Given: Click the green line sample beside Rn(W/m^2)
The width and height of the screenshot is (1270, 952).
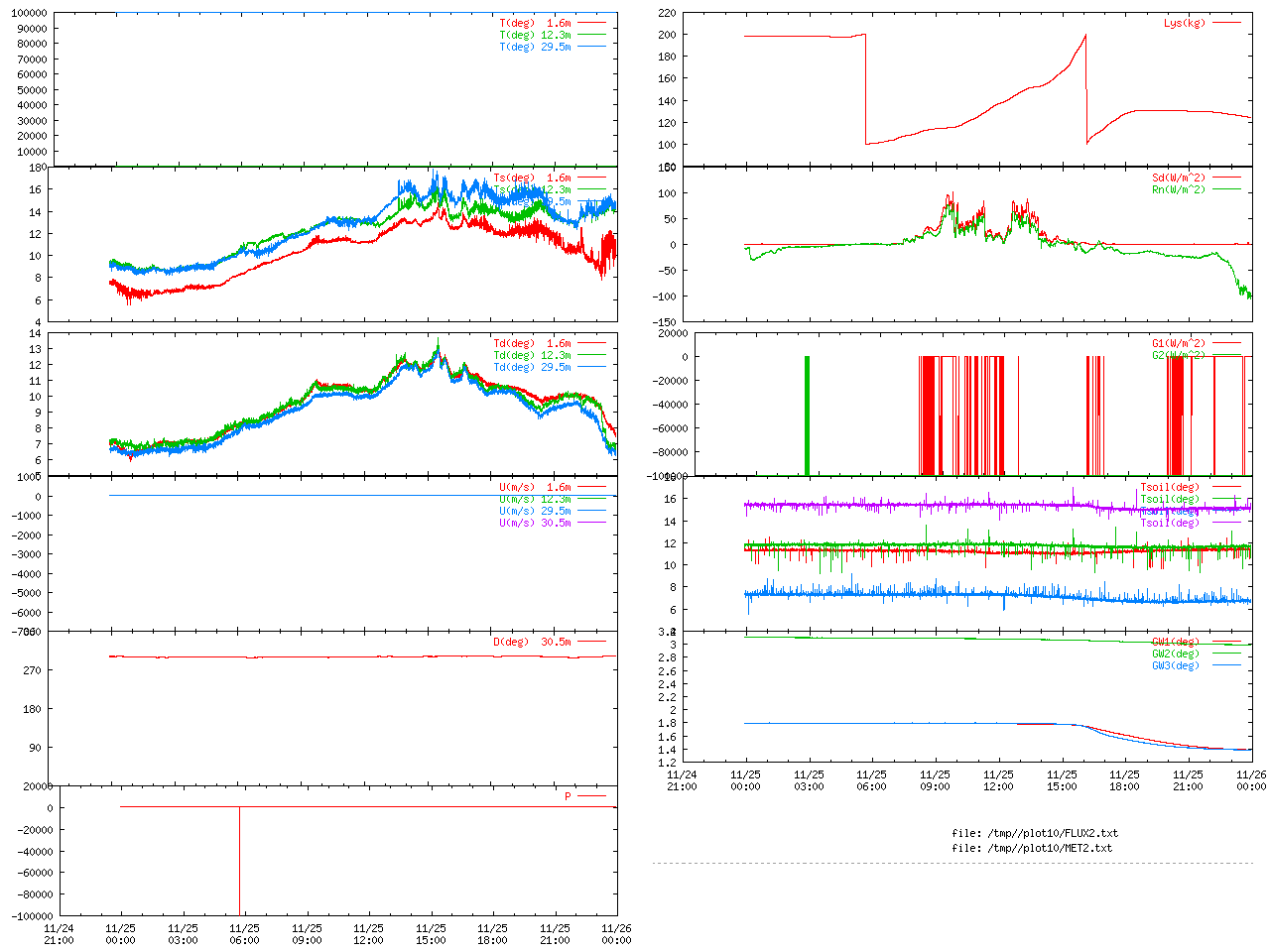Looking at the screenshot, I should click(1226, 189).
